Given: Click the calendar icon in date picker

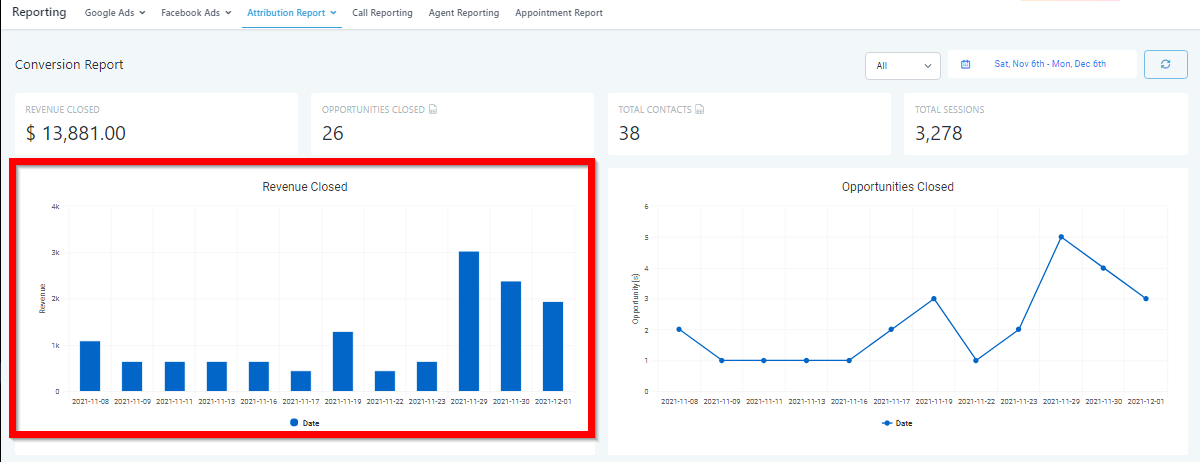Looking at the screenshot, I should click(x=966, y=64).
